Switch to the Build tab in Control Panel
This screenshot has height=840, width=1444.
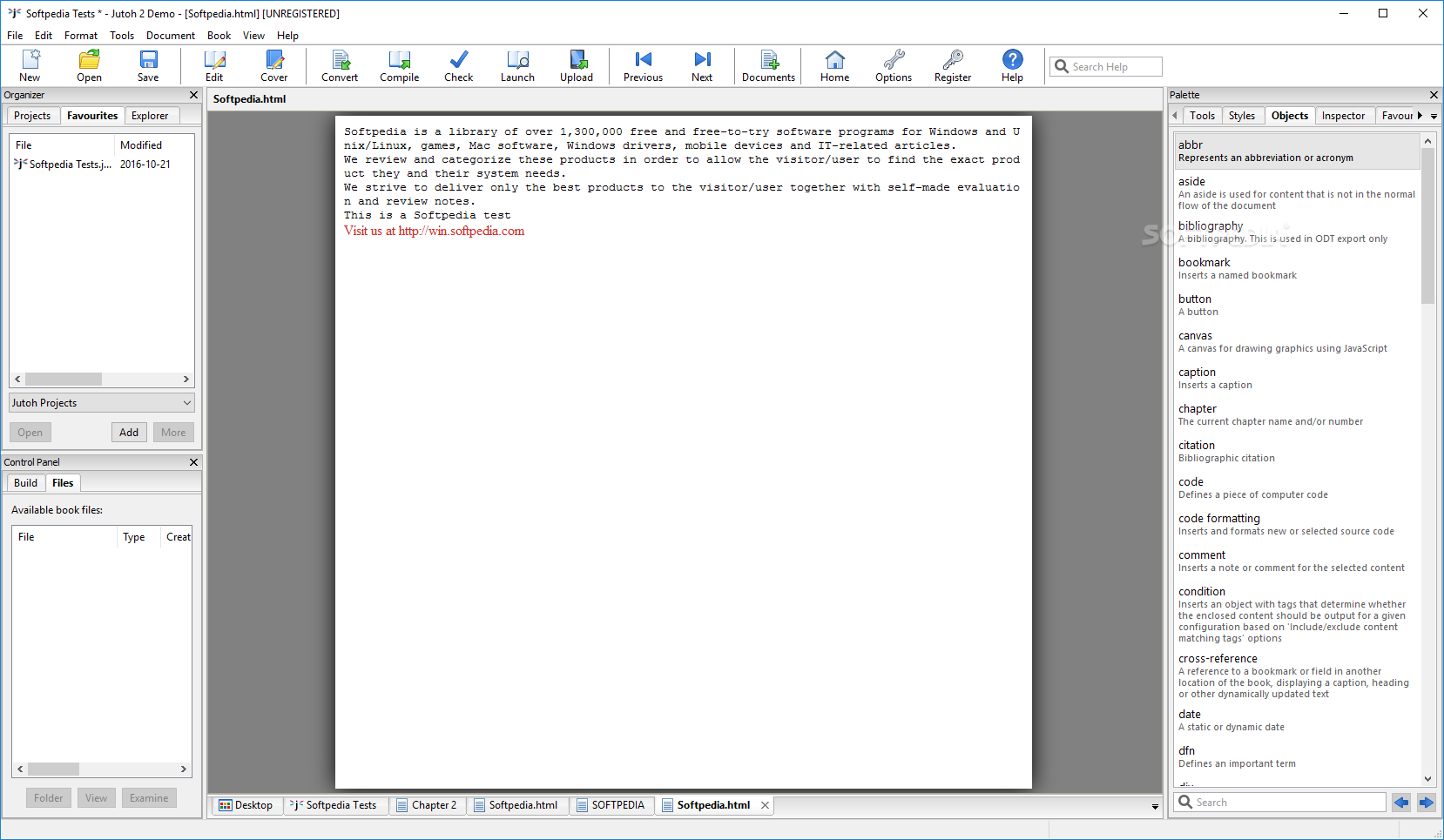25,483
